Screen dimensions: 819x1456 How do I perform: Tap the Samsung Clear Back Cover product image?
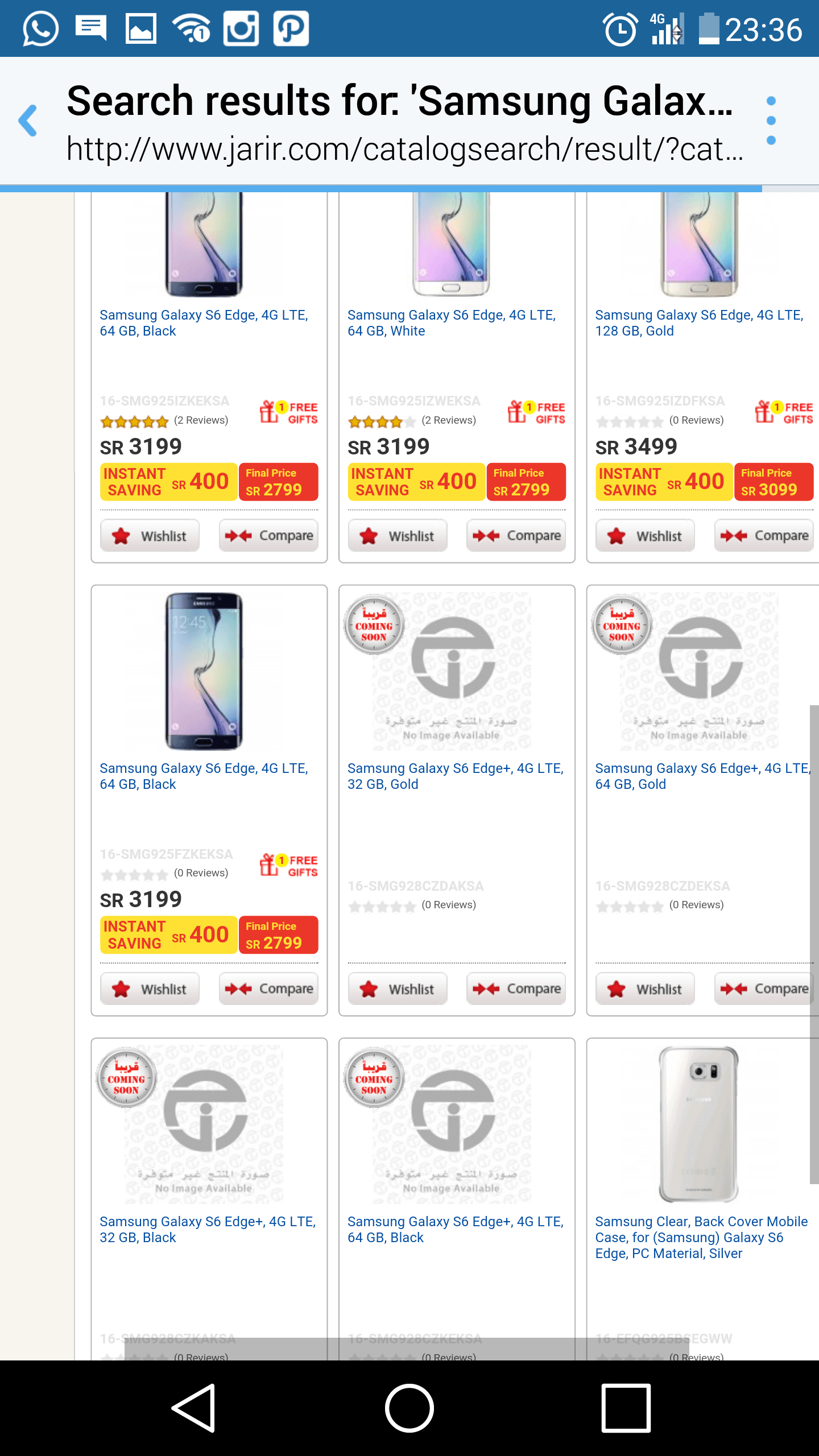click(x=698, y=1123)
